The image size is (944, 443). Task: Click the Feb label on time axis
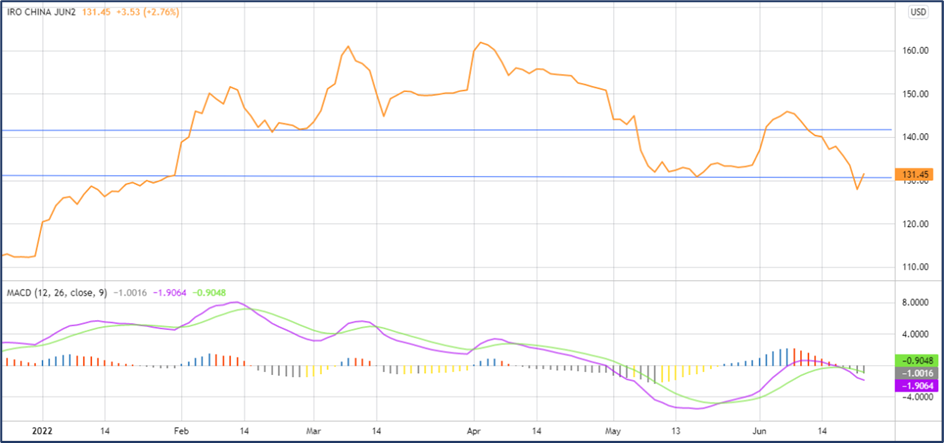coord(181,431)
